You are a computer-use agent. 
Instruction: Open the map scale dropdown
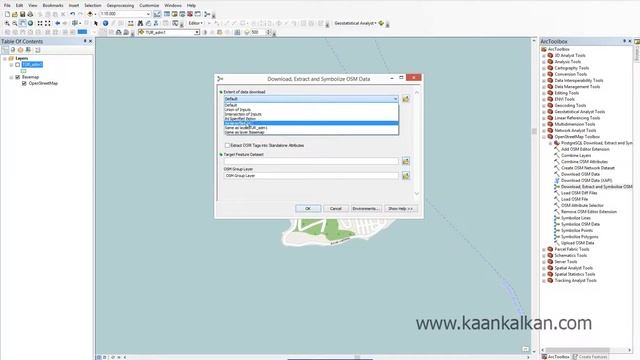click(148, 14)
